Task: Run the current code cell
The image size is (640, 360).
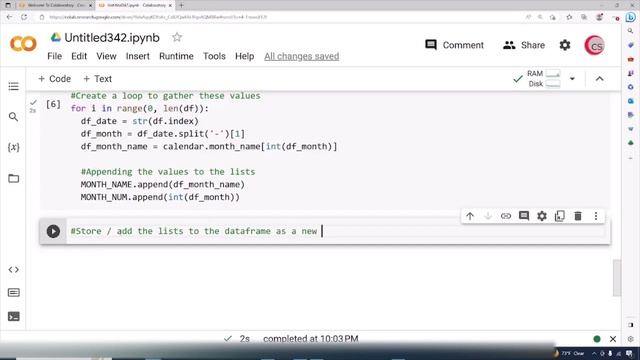Action: 53,231
